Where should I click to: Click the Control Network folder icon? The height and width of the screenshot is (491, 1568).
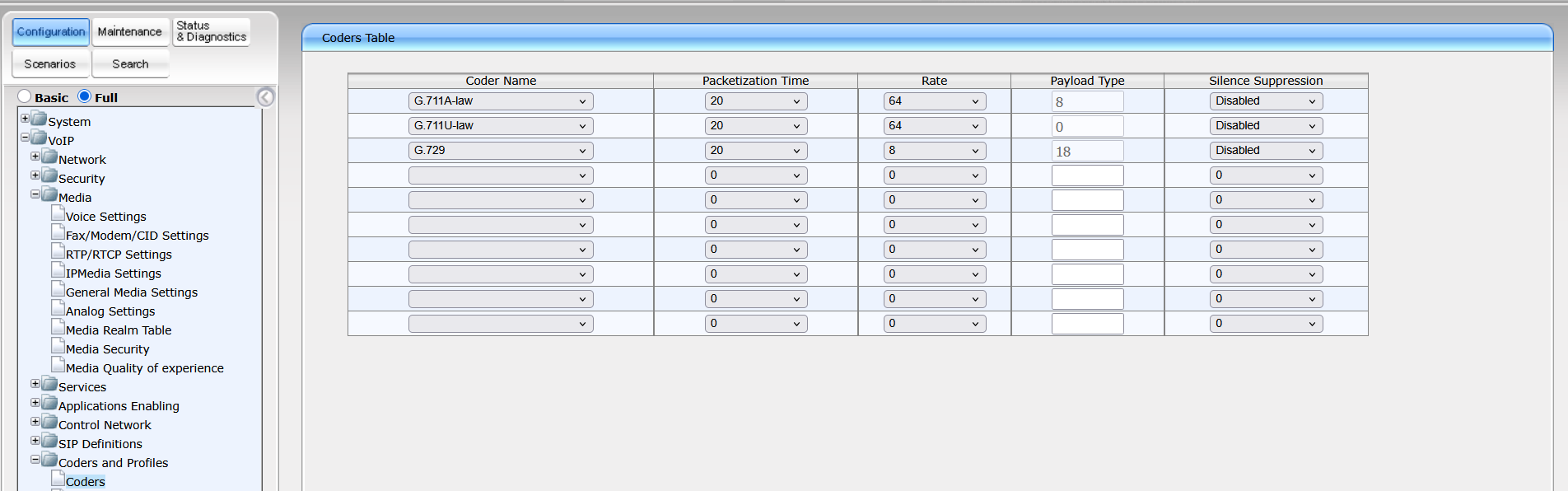tap(49, 423)
